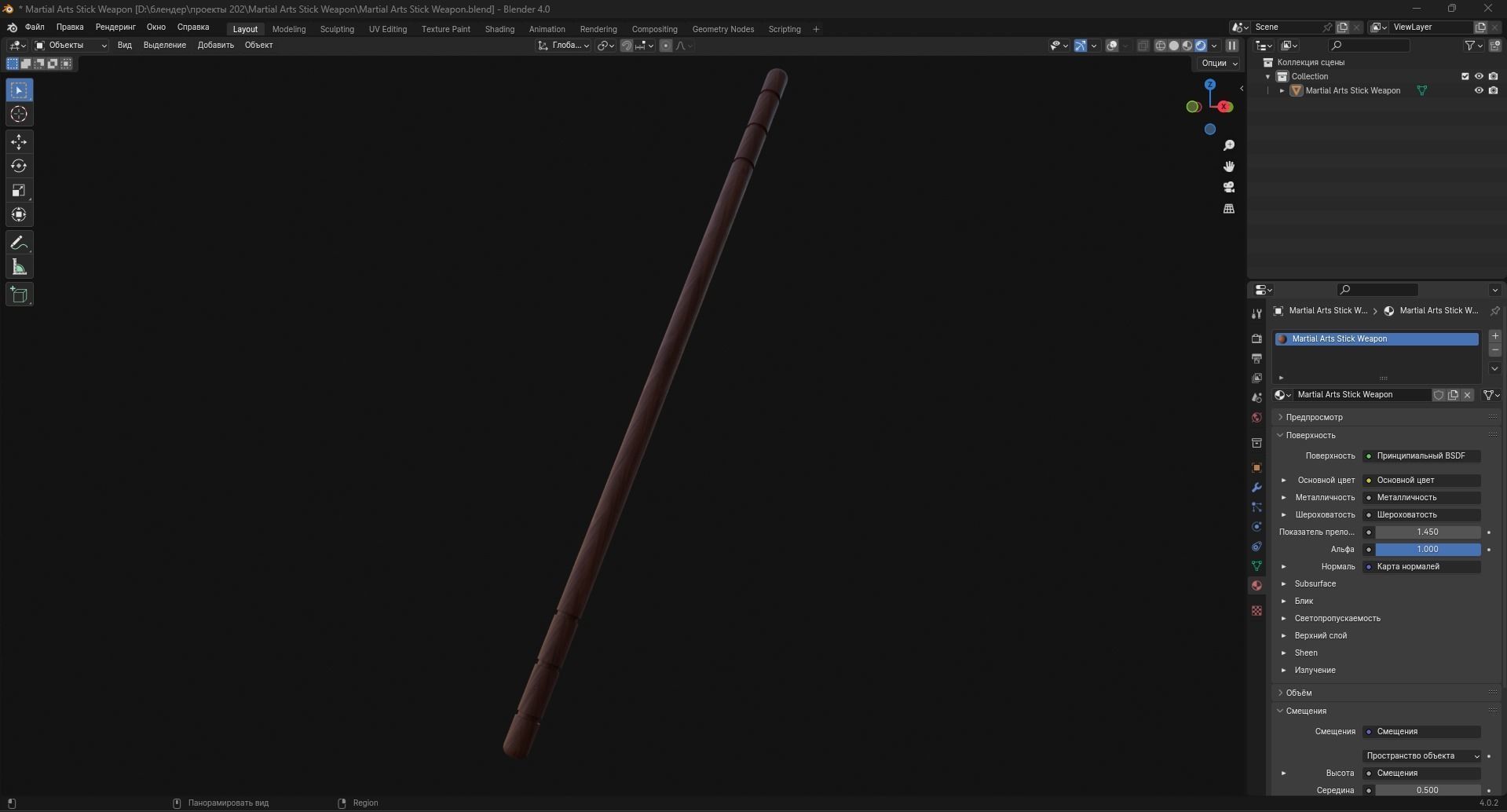The width and height of the screenshot is (1507, 812).
Task: Open the Файл menu
Action: click(35, 27)
